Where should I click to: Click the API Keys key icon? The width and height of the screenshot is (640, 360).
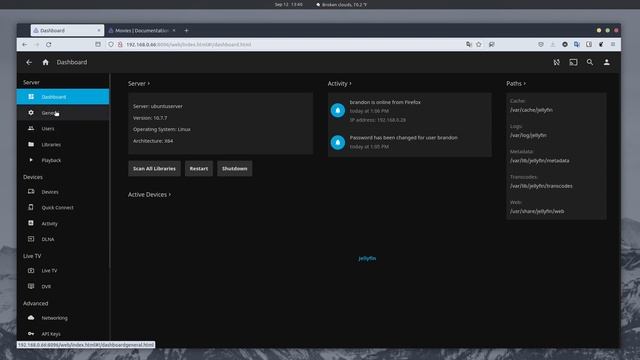pyautogui.click(x=31, y=333)
